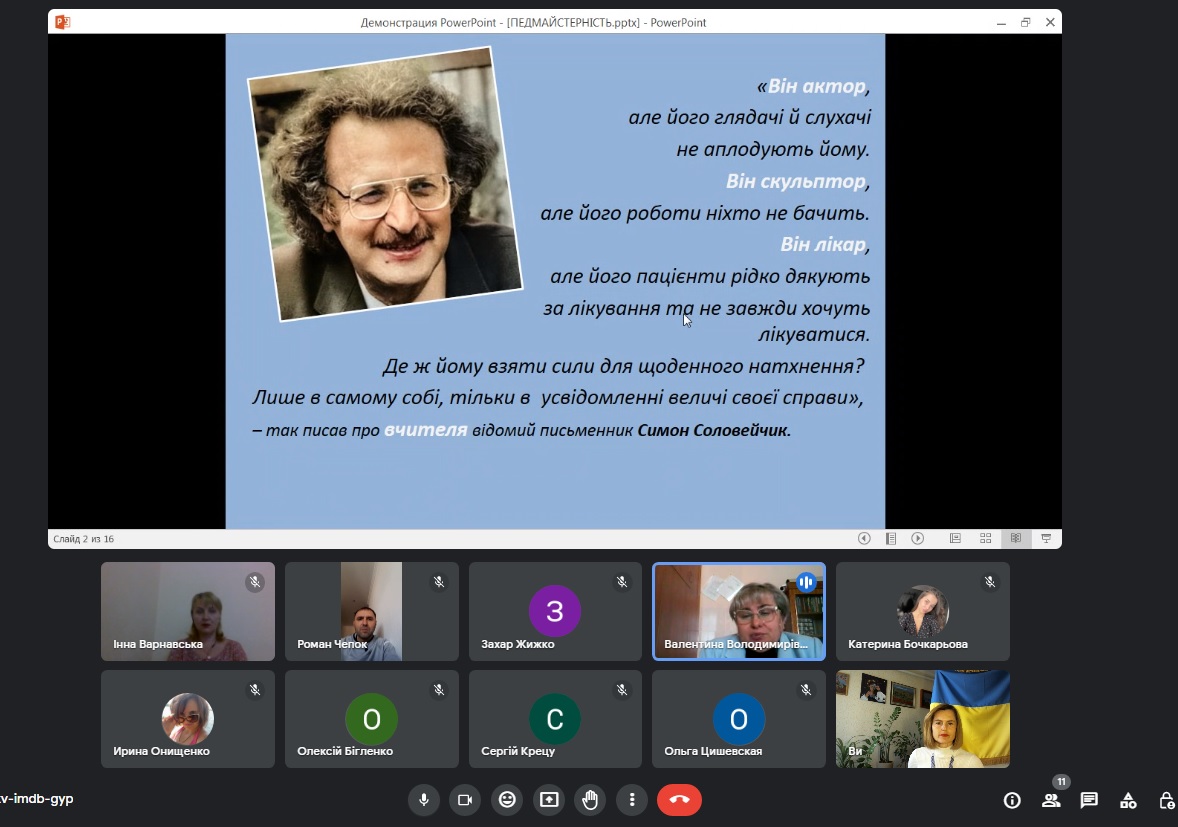Select Валентина Володимирівна speaking tile

coord(739,611)
